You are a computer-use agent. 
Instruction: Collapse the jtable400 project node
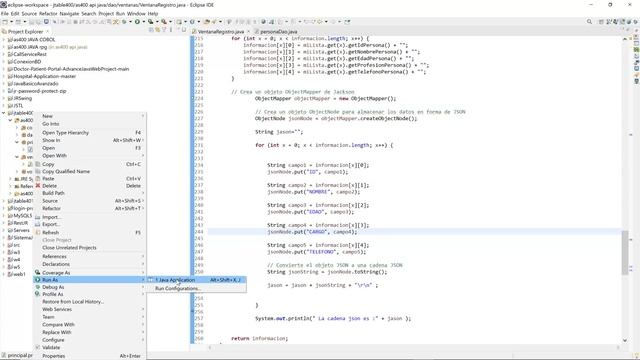point(4,113)
